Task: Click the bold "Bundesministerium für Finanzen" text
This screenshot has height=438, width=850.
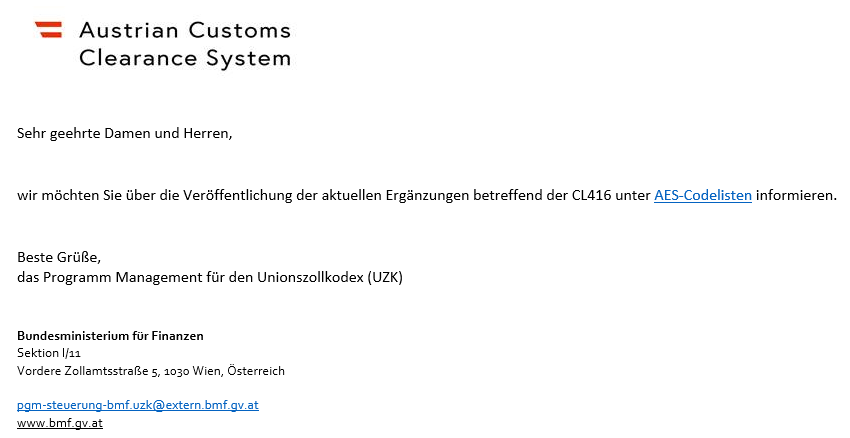Action: [x=110, y=336]
